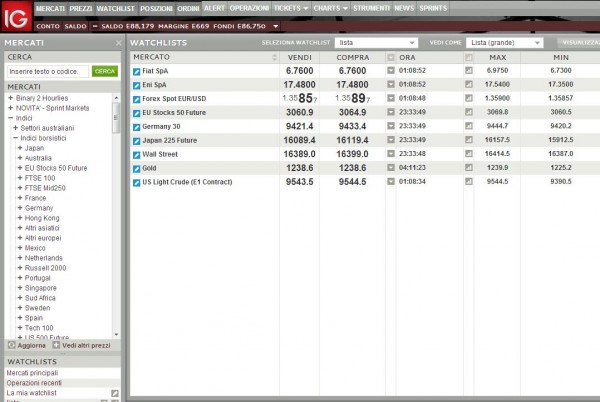Viewport: 600px width, 402px height.
Task: Close the Mercati panel with the X
Action: click(119, 43)
